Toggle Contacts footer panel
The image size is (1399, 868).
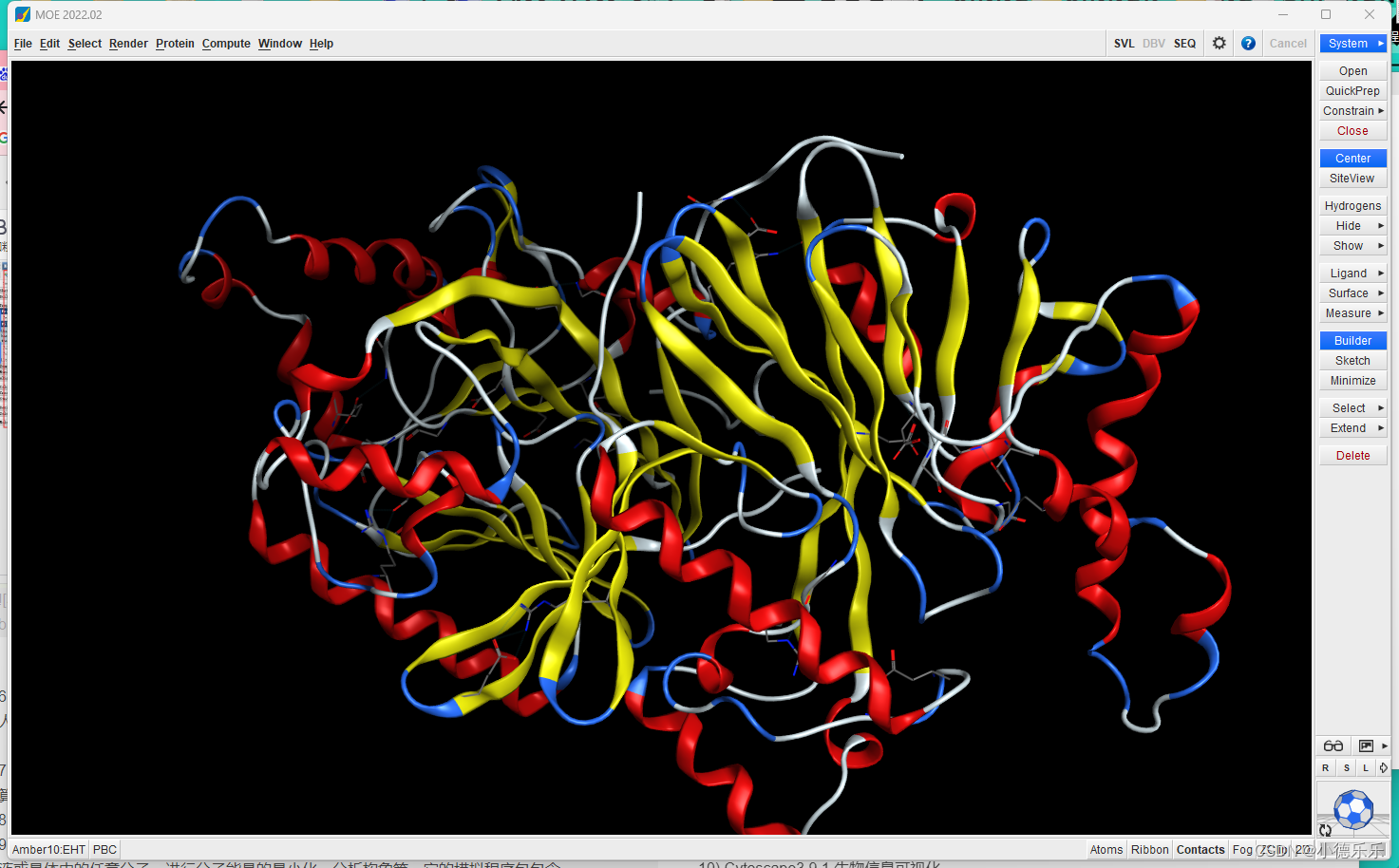1200,850
